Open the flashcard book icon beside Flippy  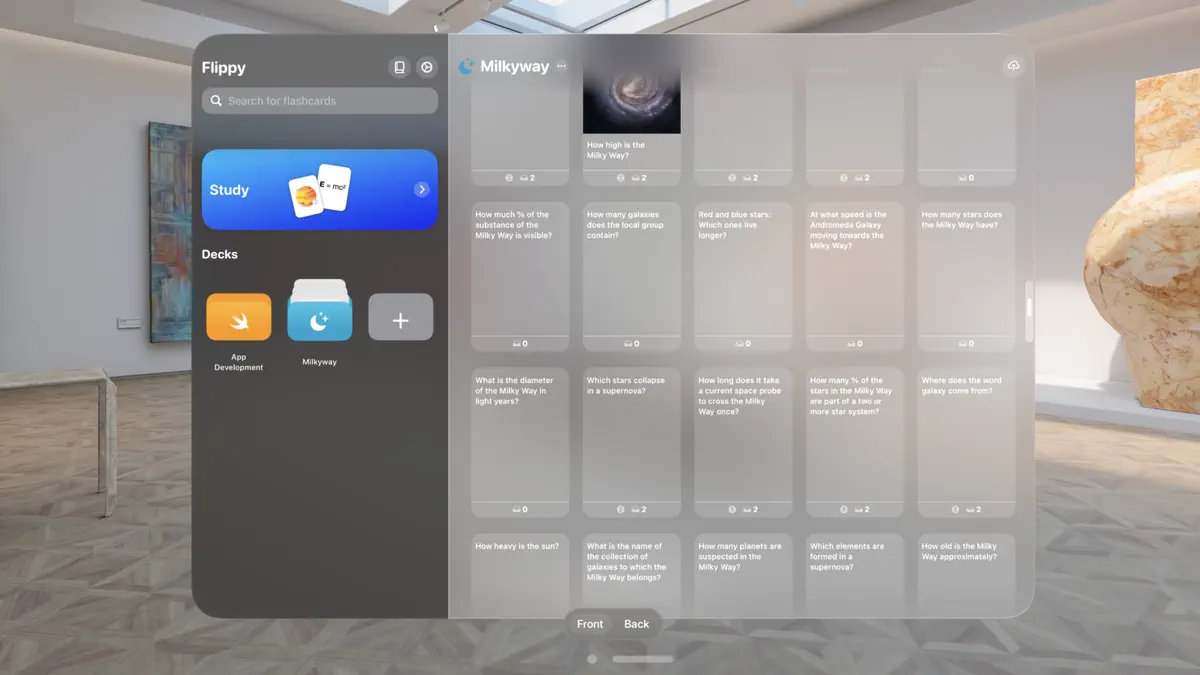pyautogui.click(x=399, y=67)
